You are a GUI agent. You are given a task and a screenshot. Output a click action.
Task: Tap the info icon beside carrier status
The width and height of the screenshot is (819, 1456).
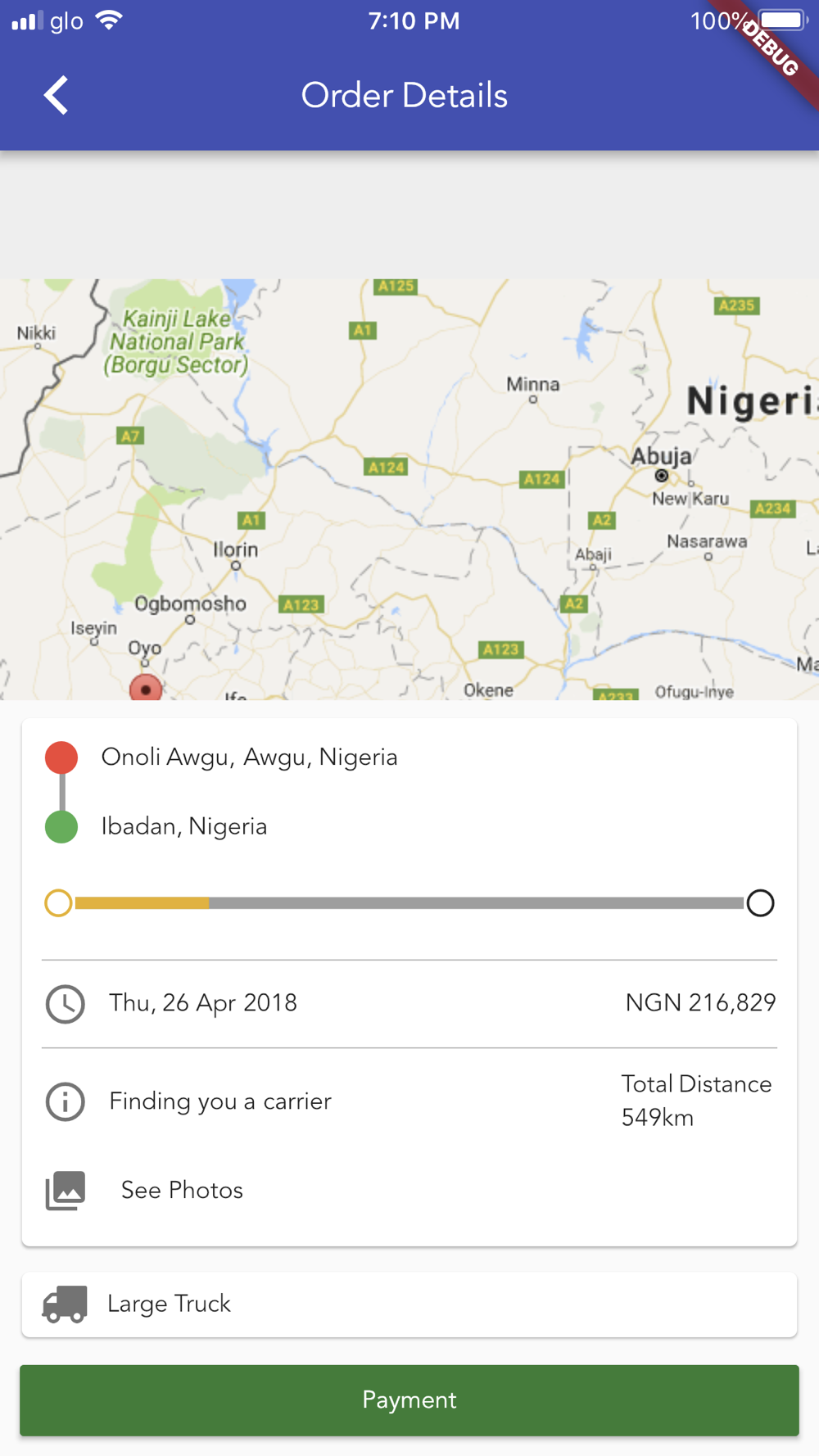click(65, 1101)
